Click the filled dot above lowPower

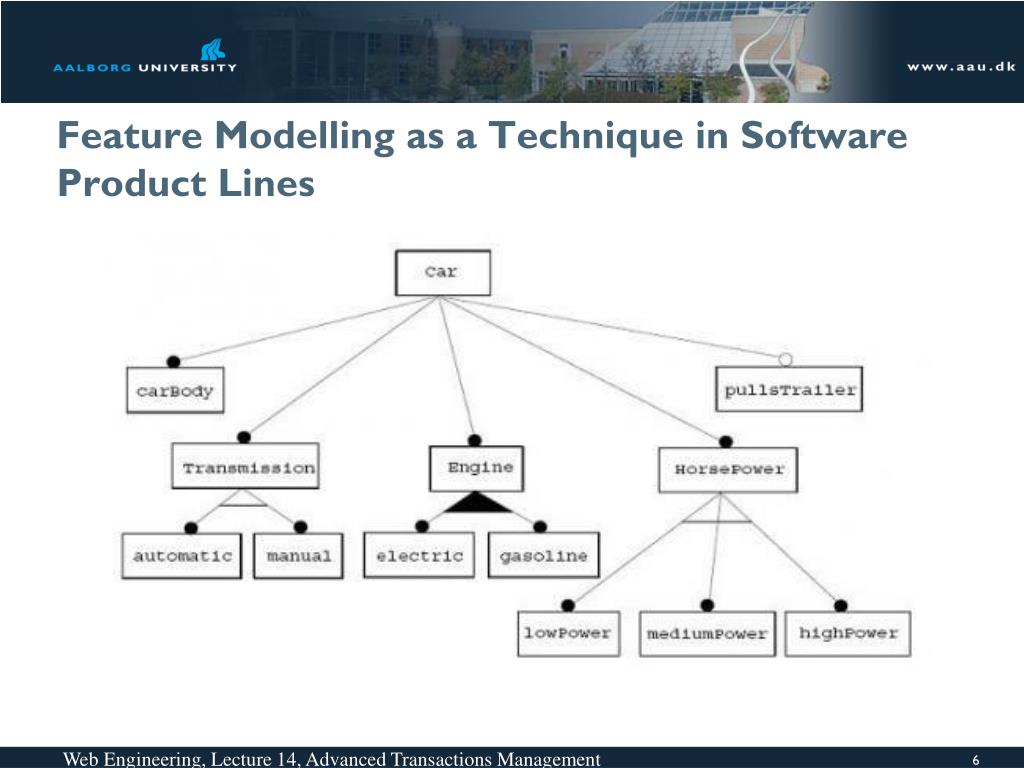[568, 605]
